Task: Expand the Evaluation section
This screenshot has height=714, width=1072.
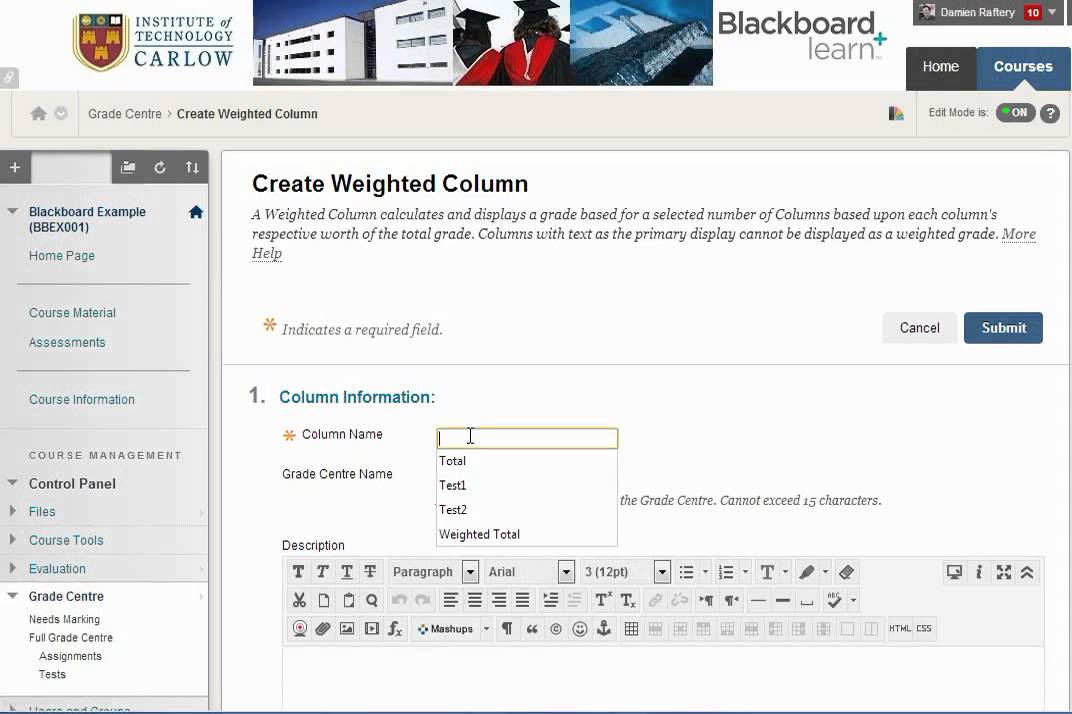Action: tap(12, 568)
